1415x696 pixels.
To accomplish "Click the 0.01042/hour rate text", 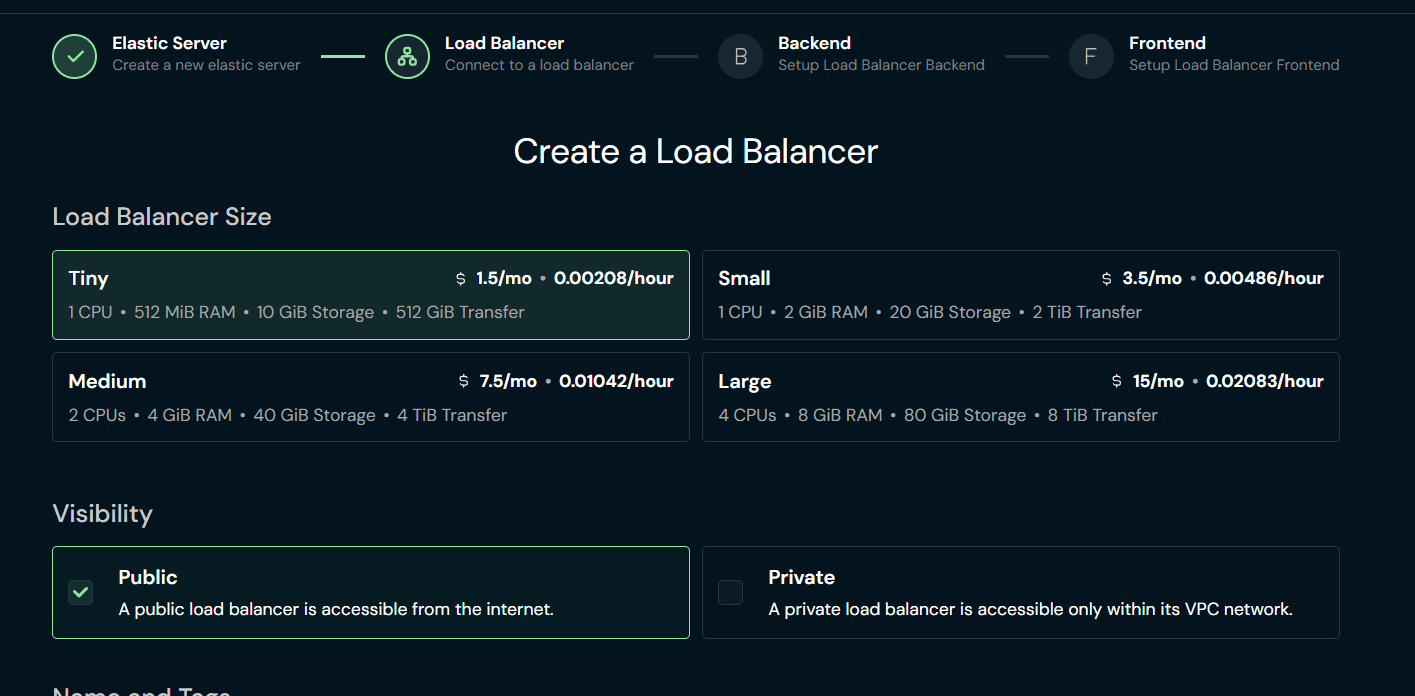I will tap(617, 381).
